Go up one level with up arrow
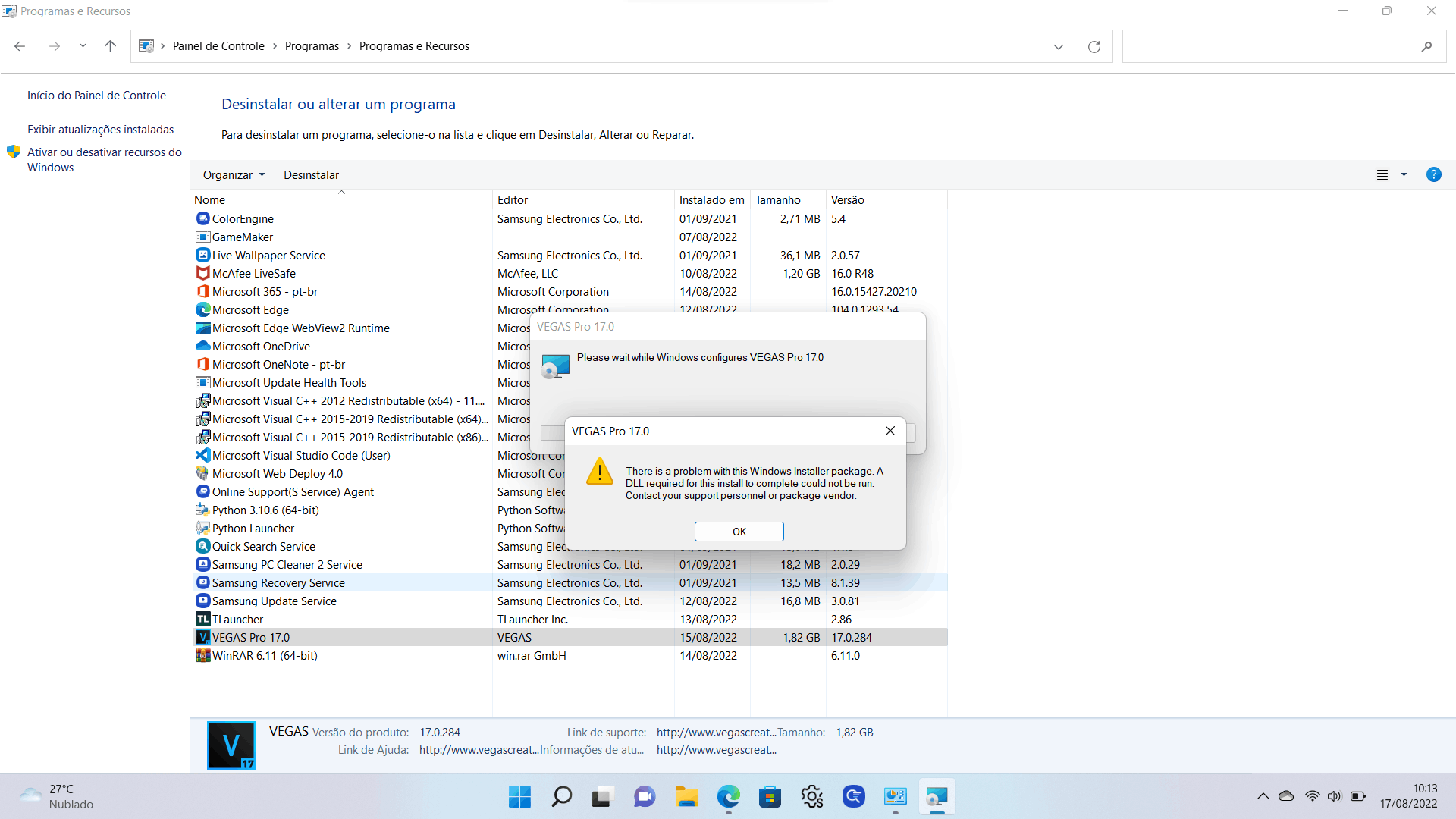Image resolution: width=1456 pixels, height=819 pixels. point(110,46)
